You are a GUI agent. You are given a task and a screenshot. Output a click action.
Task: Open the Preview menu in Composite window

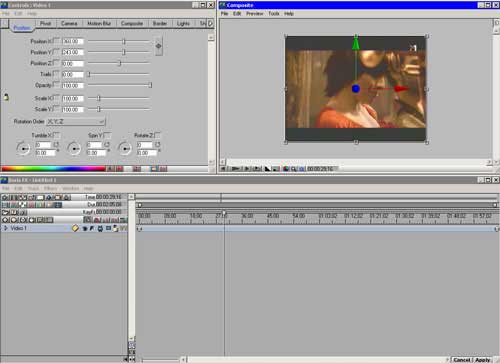point(255,14)
